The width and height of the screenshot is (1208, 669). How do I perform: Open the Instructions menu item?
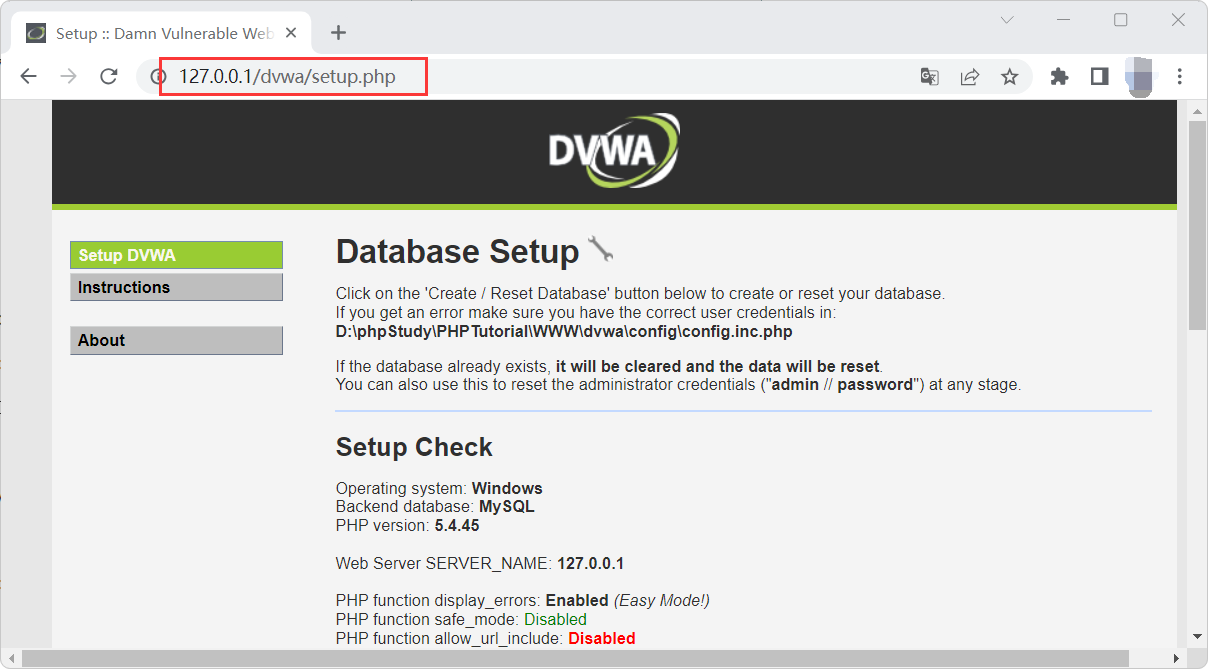(x=176, y=288)
